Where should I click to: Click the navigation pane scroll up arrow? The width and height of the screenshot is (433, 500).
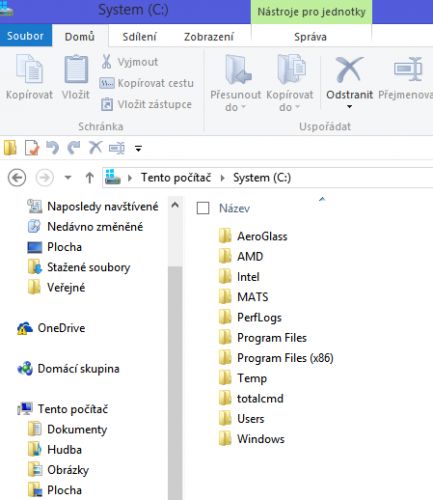point(175,205)
